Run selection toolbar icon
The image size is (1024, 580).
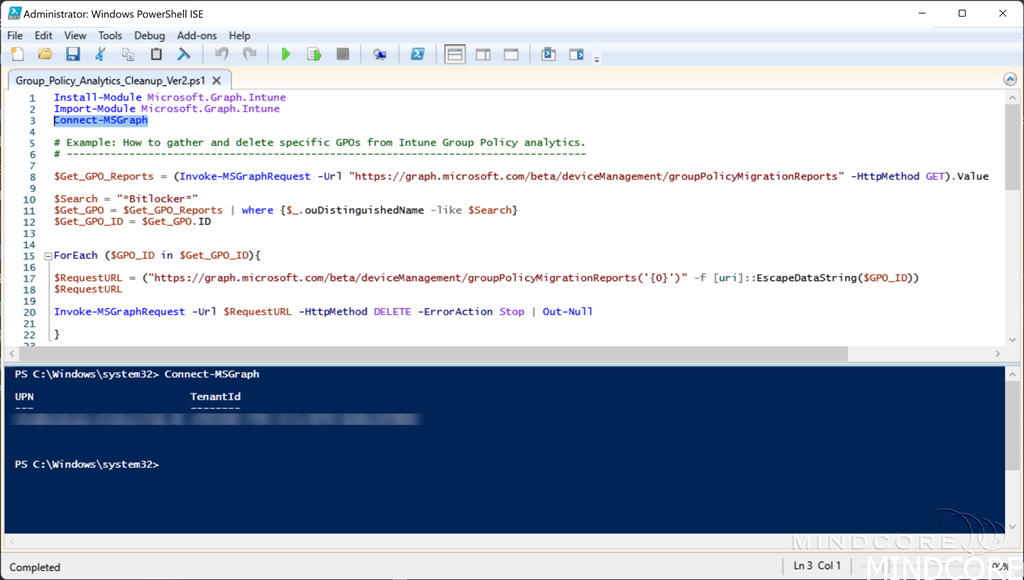314,54
